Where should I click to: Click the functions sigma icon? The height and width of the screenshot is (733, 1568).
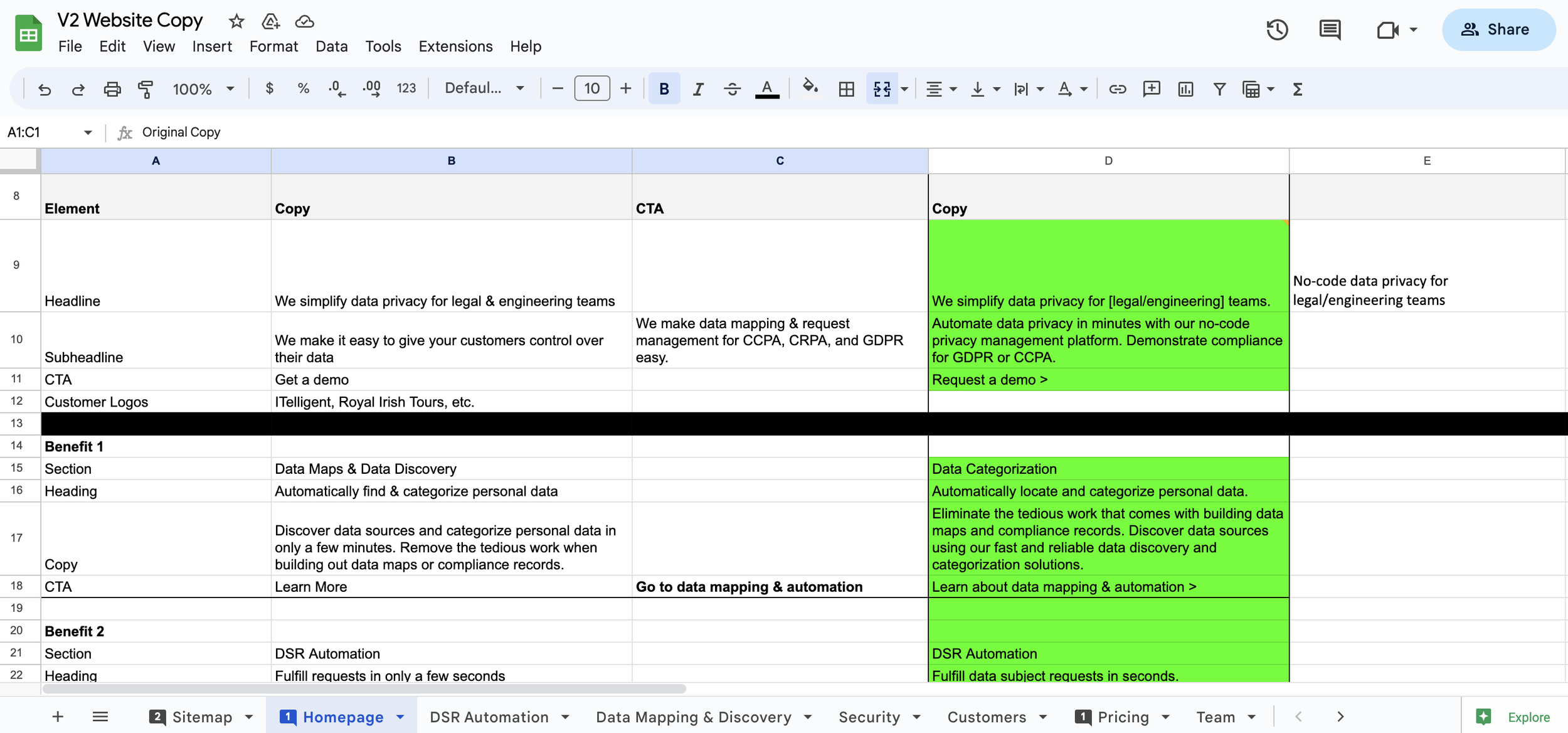pyautogui.click(x=1298, y=89)
